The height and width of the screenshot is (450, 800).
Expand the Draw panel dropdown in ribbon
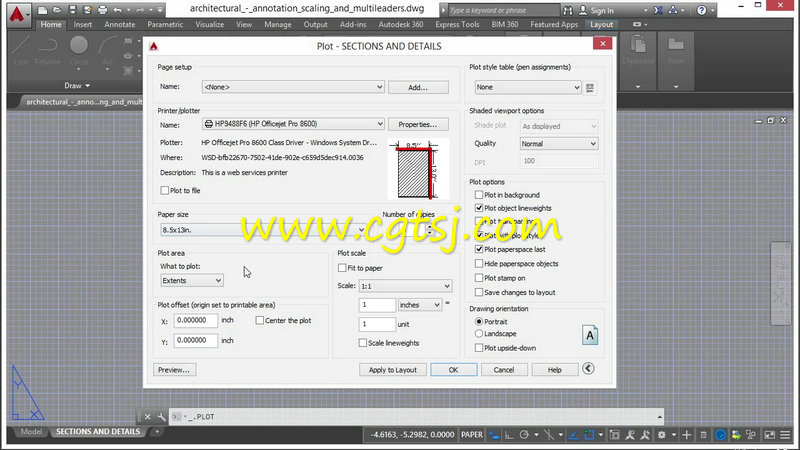77,86
